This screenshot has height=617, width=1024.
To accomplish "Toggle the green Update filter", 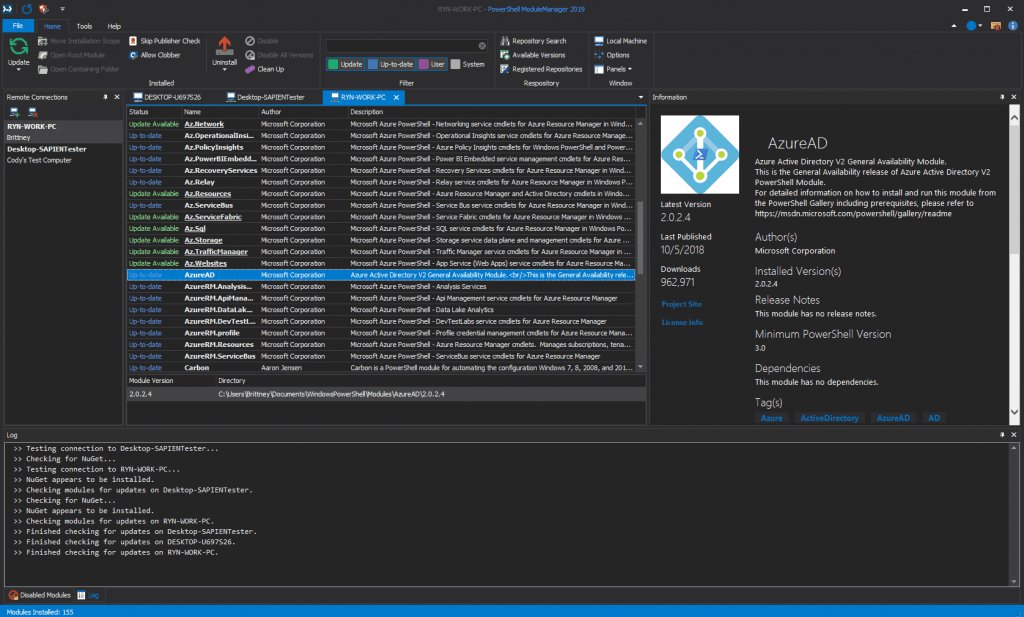I will pos(345,64).
